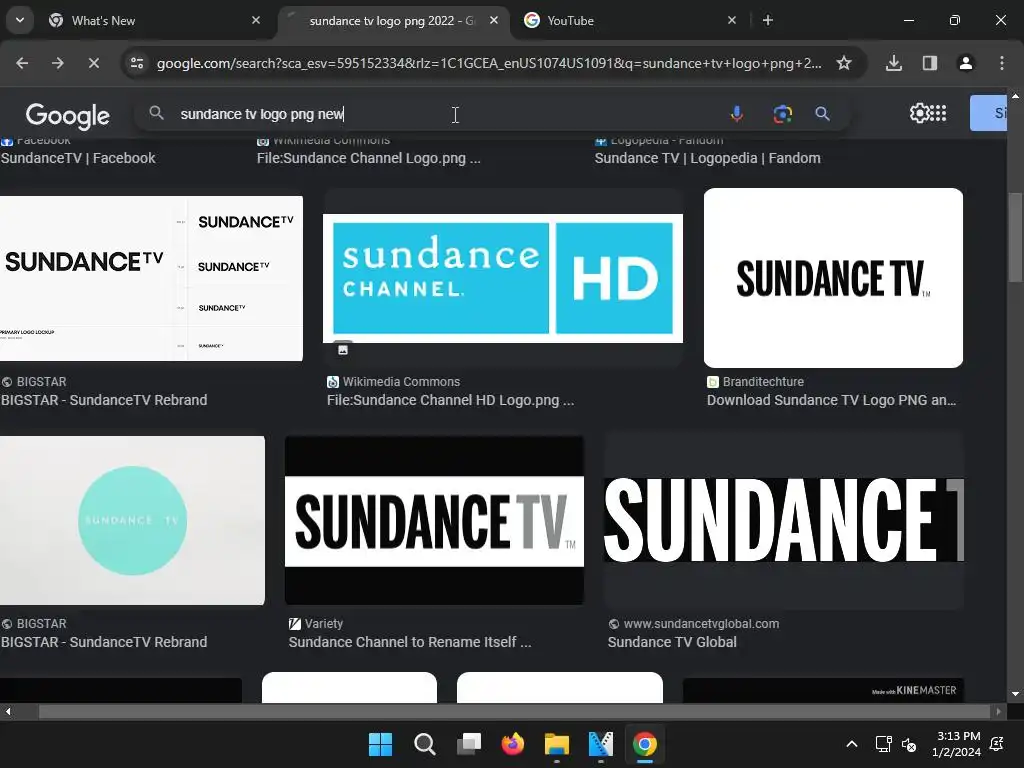This screenshot has width=1024, height=768.
Task: Click right arrow of horizontal scrollbar
Action: (x=999, y=711)
